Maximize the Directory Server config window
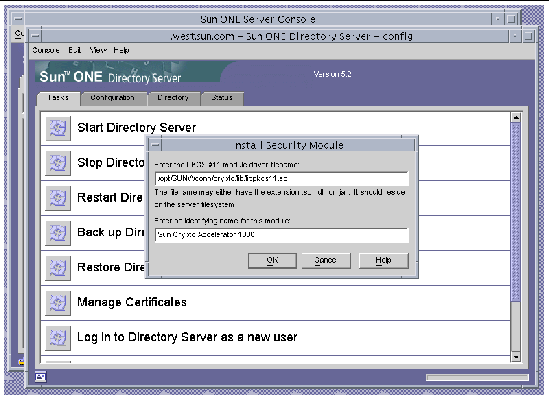This screenshot has width=549, height=400. (528, 36)
